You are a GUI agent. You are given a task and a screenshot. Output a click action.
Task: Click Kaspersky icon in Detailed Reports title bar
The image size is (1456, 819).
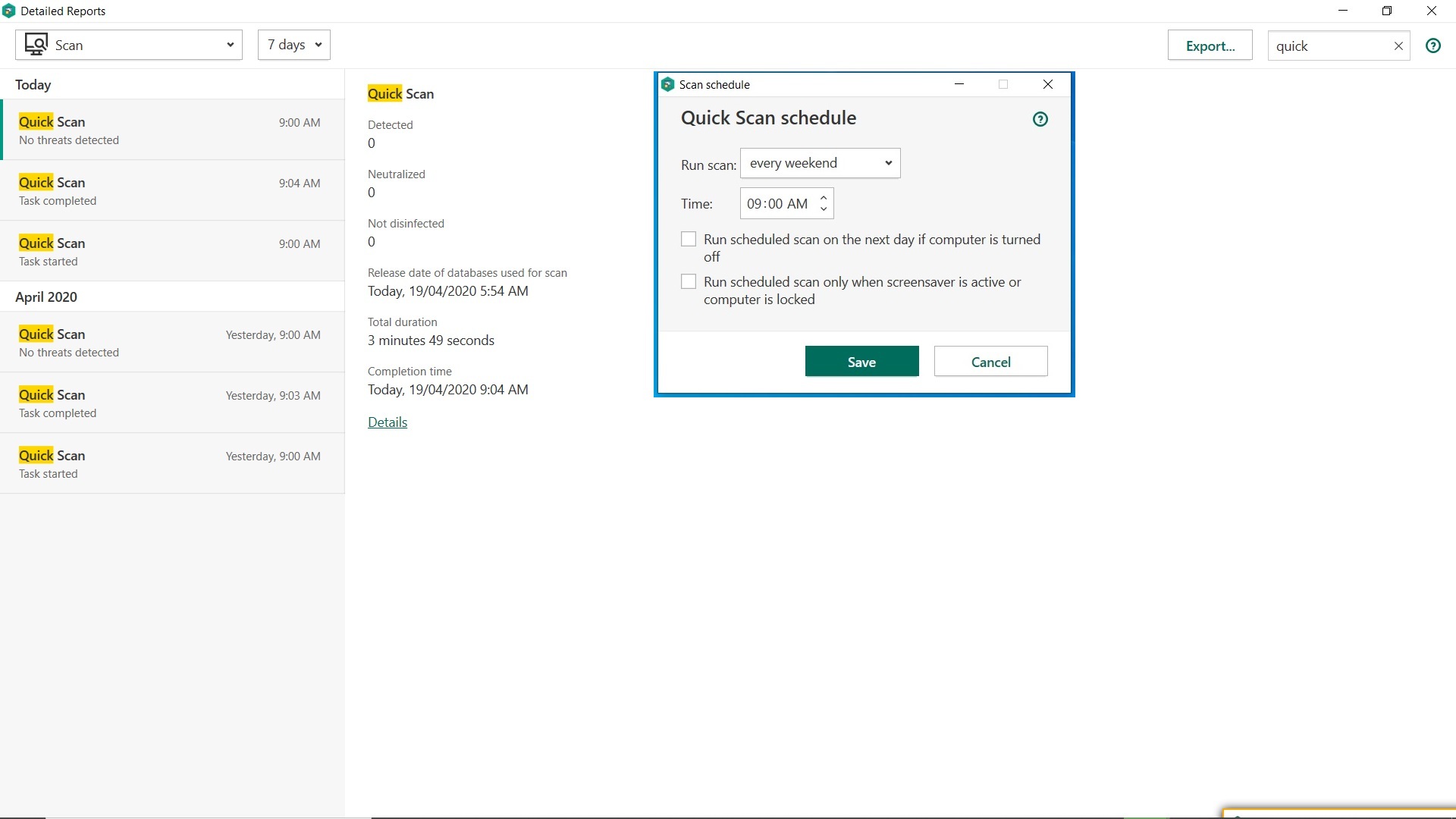[x=8, y=11]
